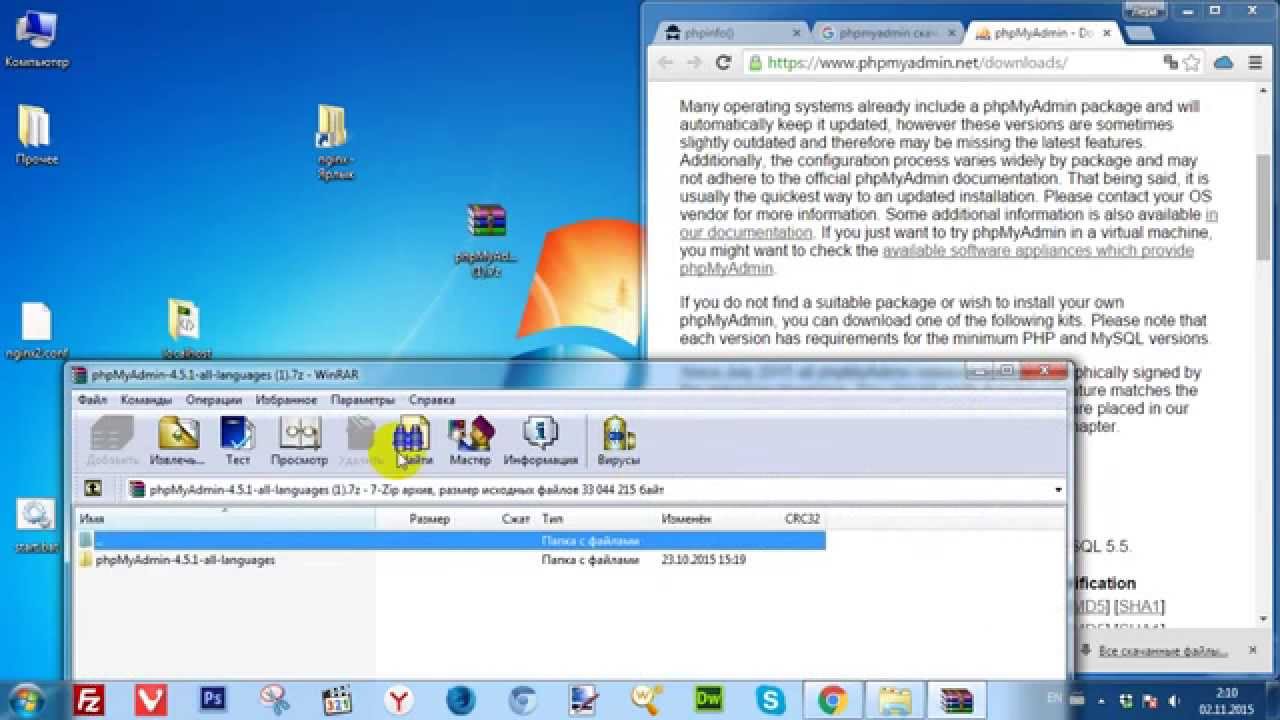Click the greyed Удалить (Delete) icon
The width and height of the screenshot is (1280, 720).
tap(360, 441)
